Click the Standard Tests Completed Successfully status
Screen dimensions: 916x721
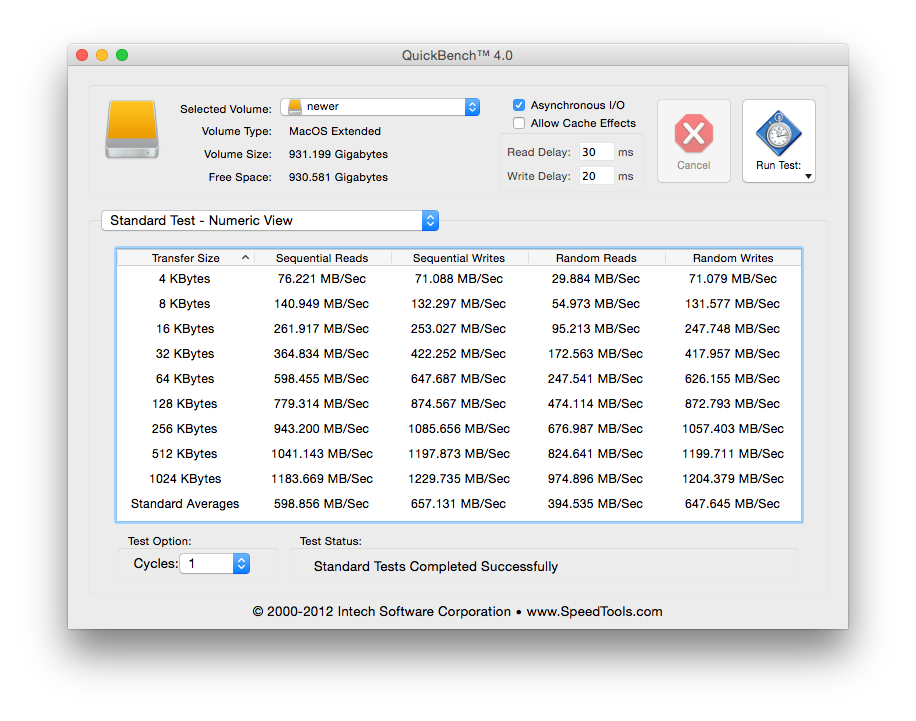(436, 566)
